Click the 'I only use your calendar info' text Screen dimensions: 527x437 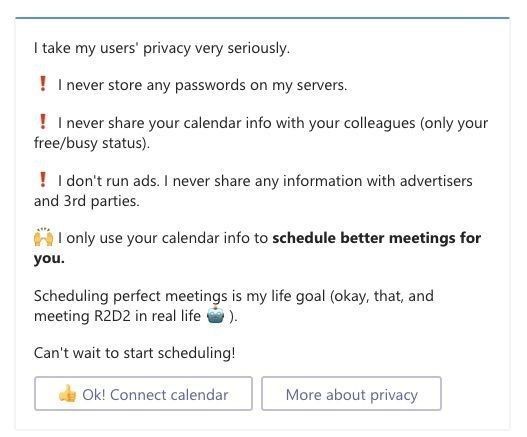163,238
